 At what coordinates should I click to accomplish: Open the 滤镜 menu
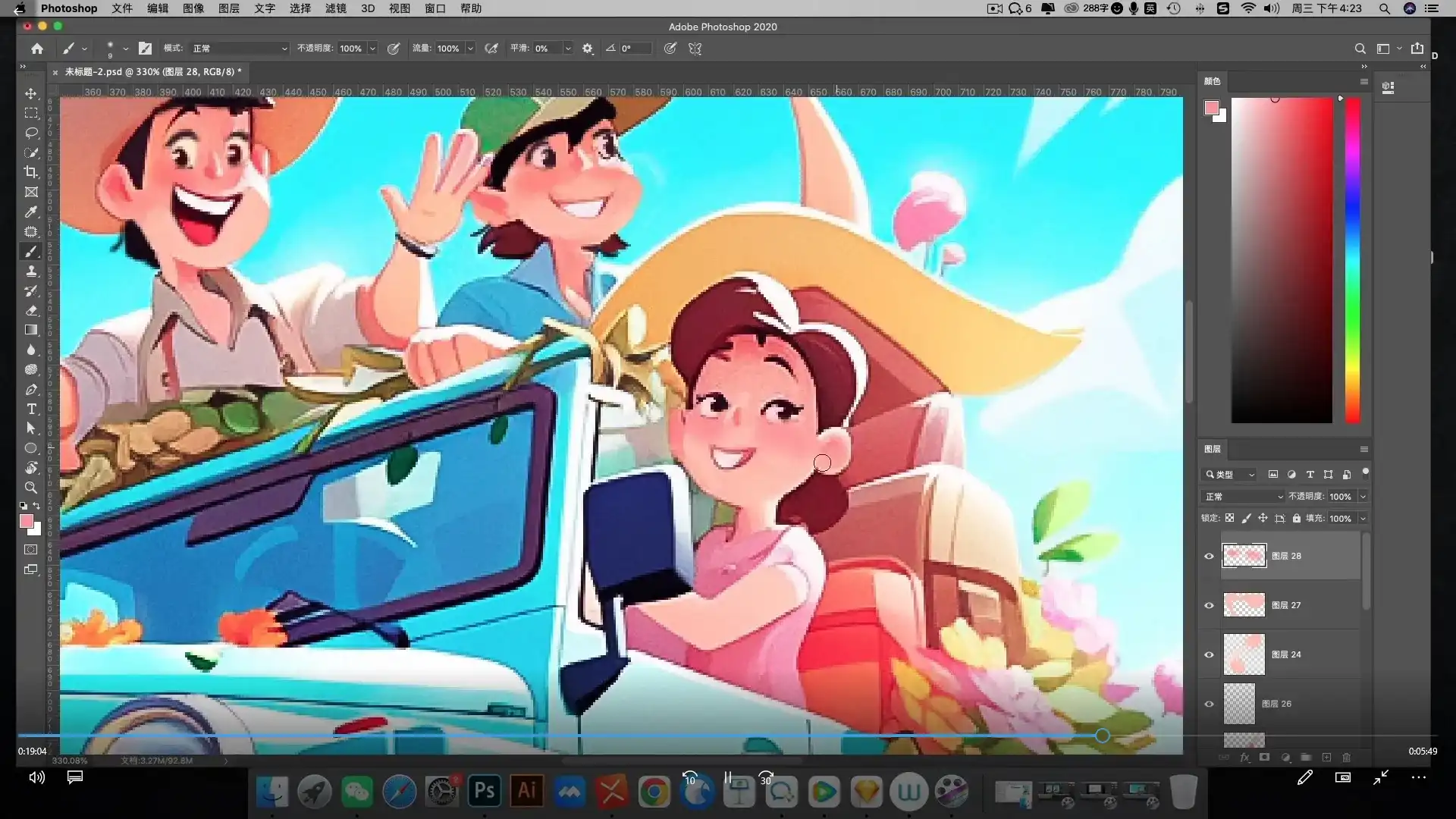(x=335, y=8)
